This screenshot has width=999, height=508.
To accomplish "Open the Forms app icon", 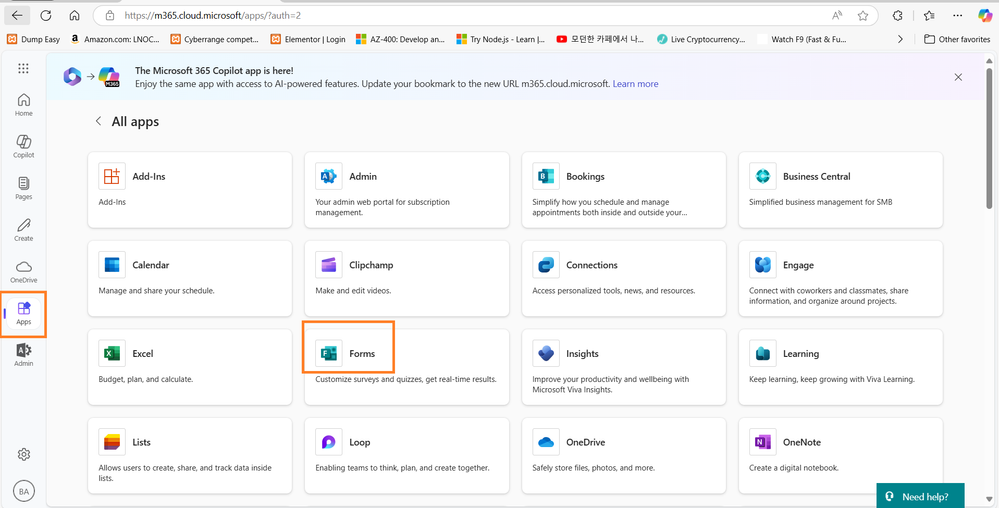I will point(329,354).
